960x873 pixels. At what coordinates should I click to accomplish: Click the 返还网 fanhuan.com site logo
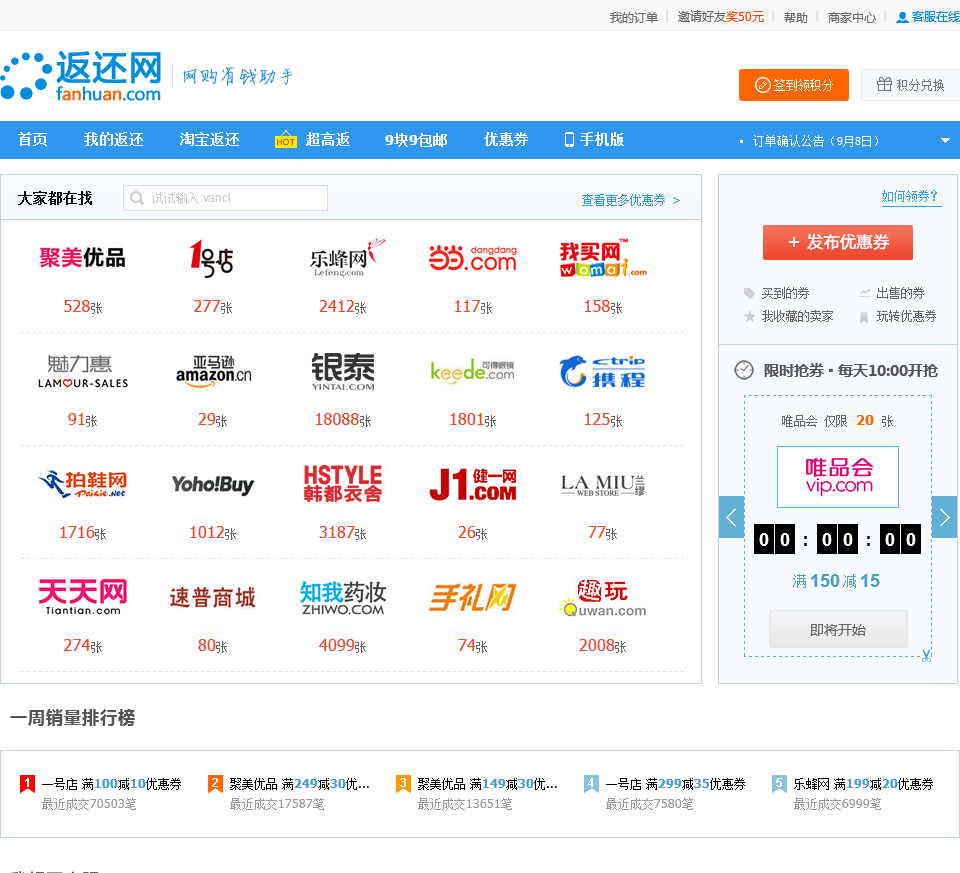(x=81, y=76)
